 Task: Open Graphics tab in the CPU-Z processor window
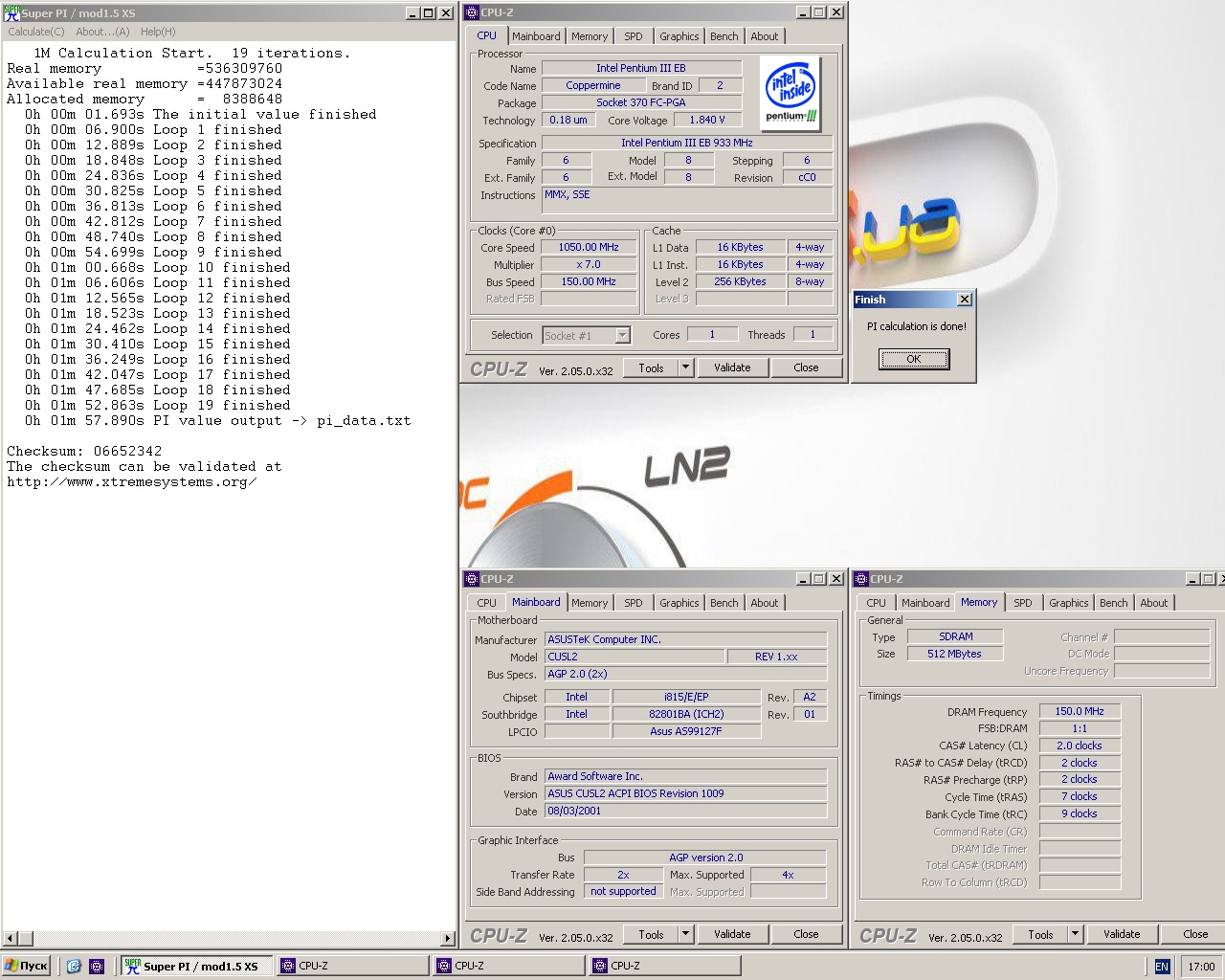pos(679,36)
